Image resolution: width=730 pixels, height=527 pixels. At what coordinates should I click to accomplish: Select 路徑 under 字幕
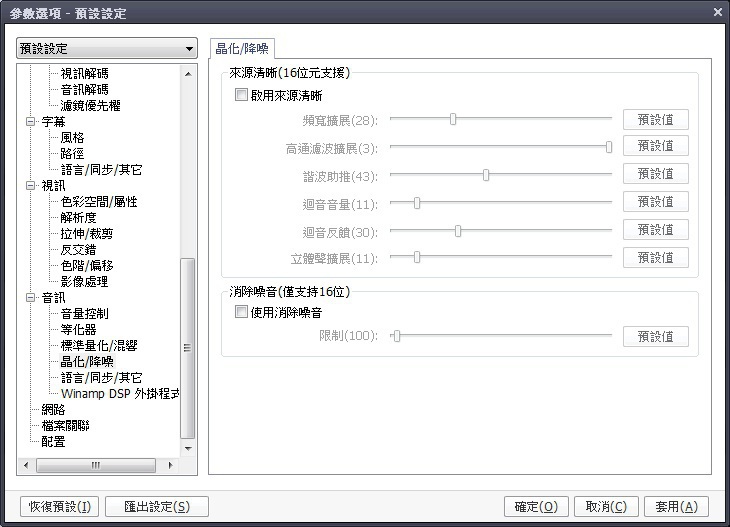72,154
